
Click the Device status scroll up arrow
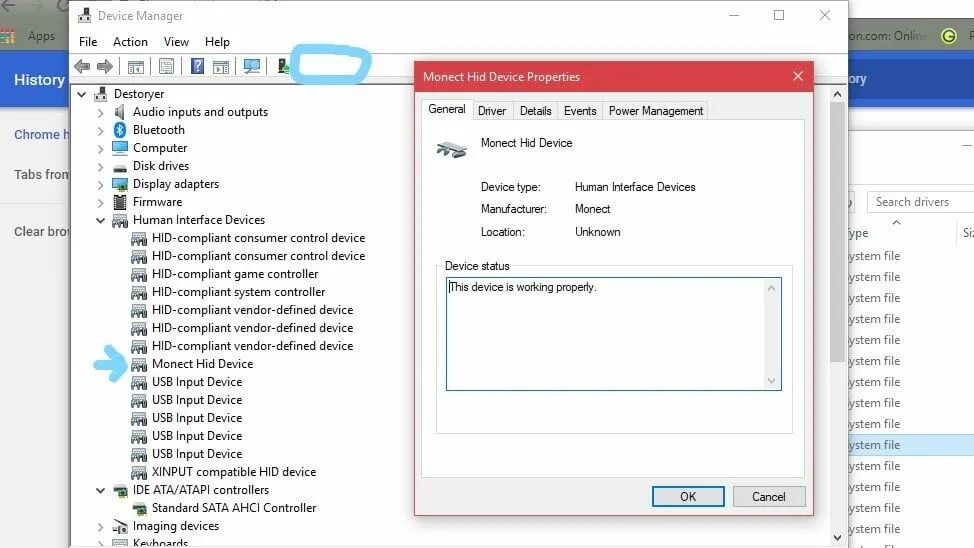click(771, 288)
